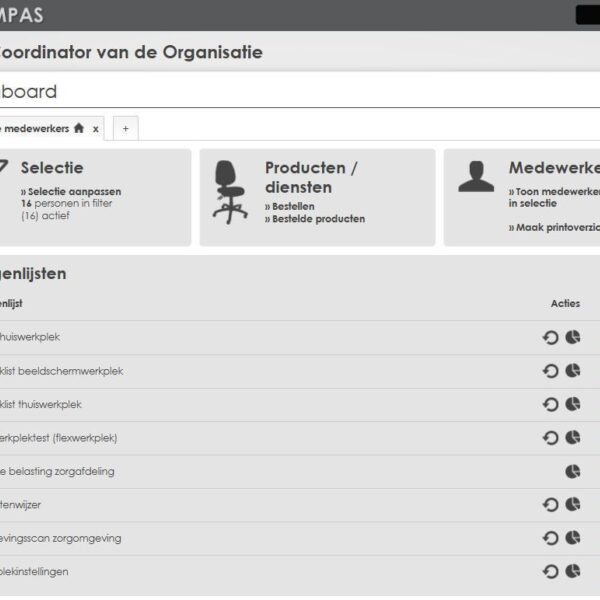Click the Acties column header
The image size is (600, 600).
tap(565, 303)
